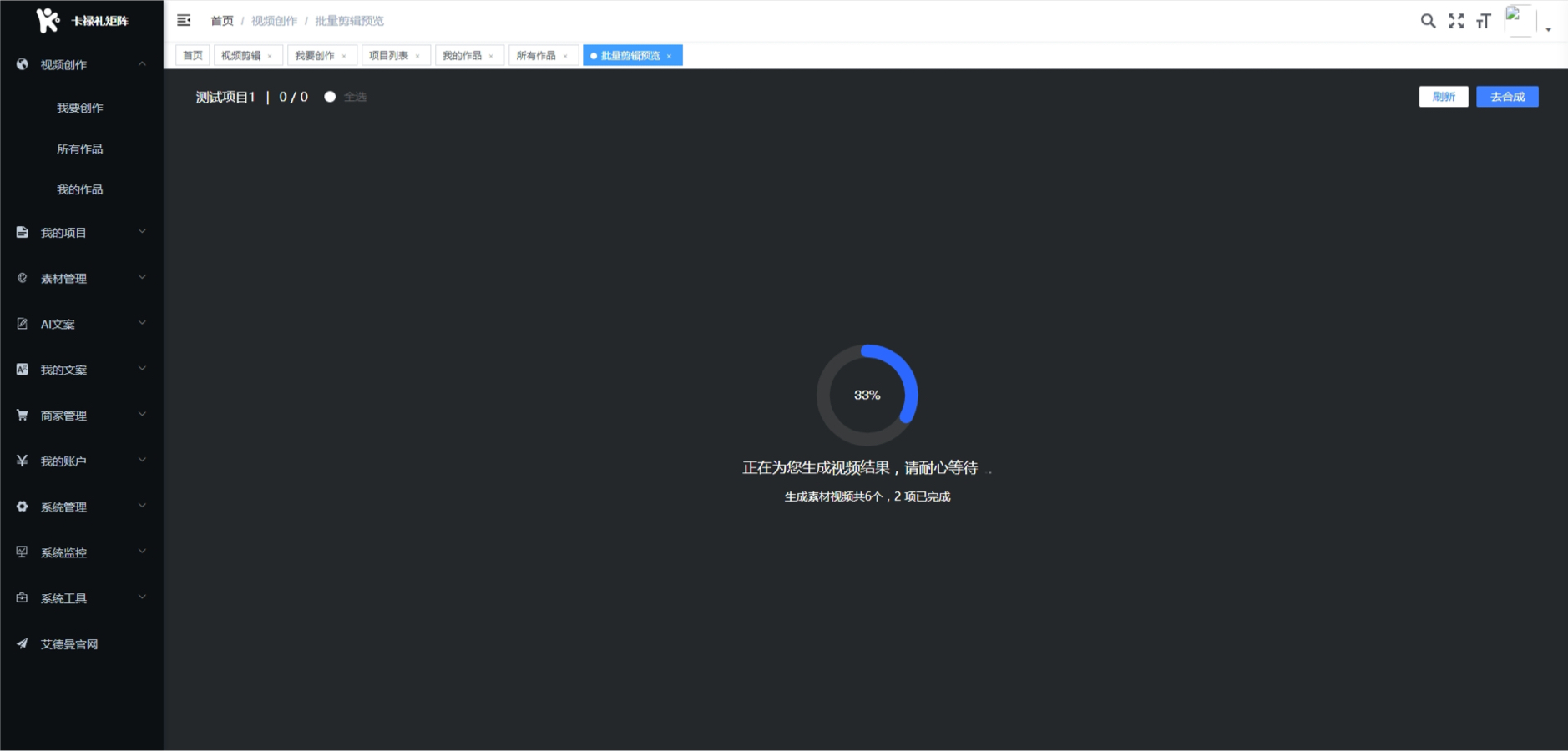Screen dimensions: 1568x751
Task: Expand the 素材管理 menu chevron
Action: pyautogui.click(x=142, y=277)
